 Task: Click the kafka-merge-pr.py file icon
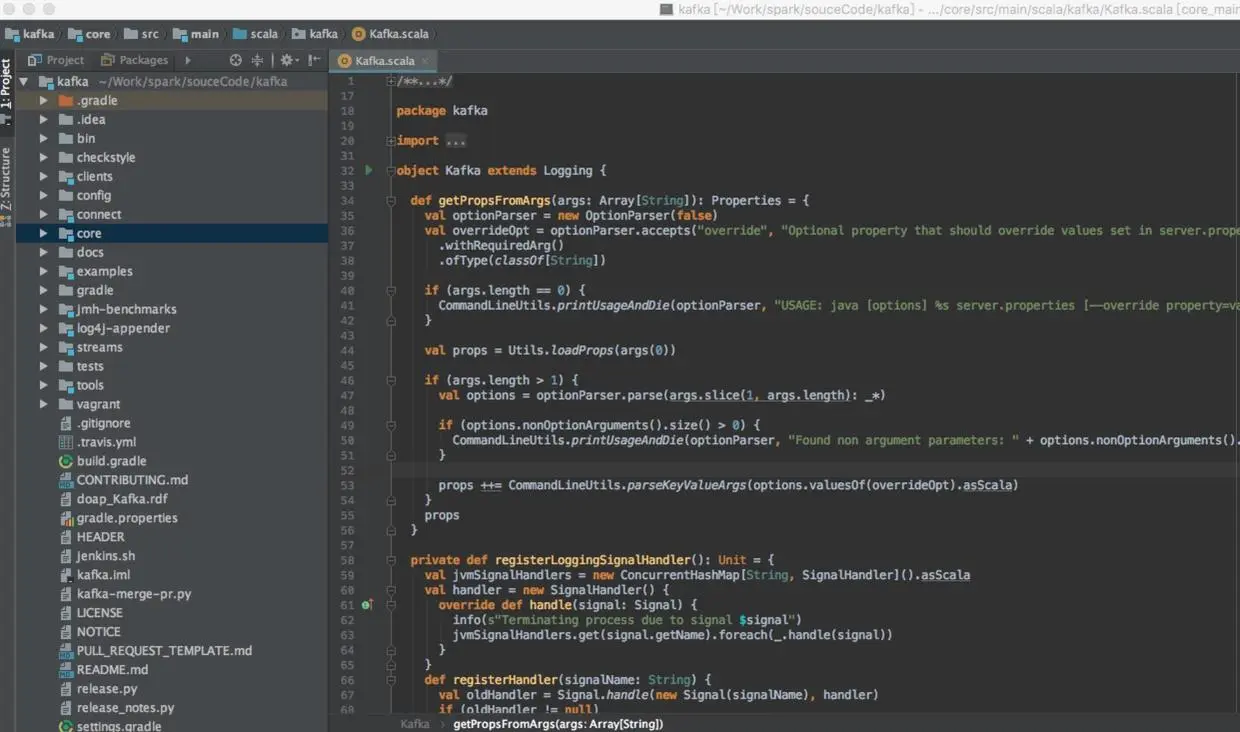coord(66,595)
